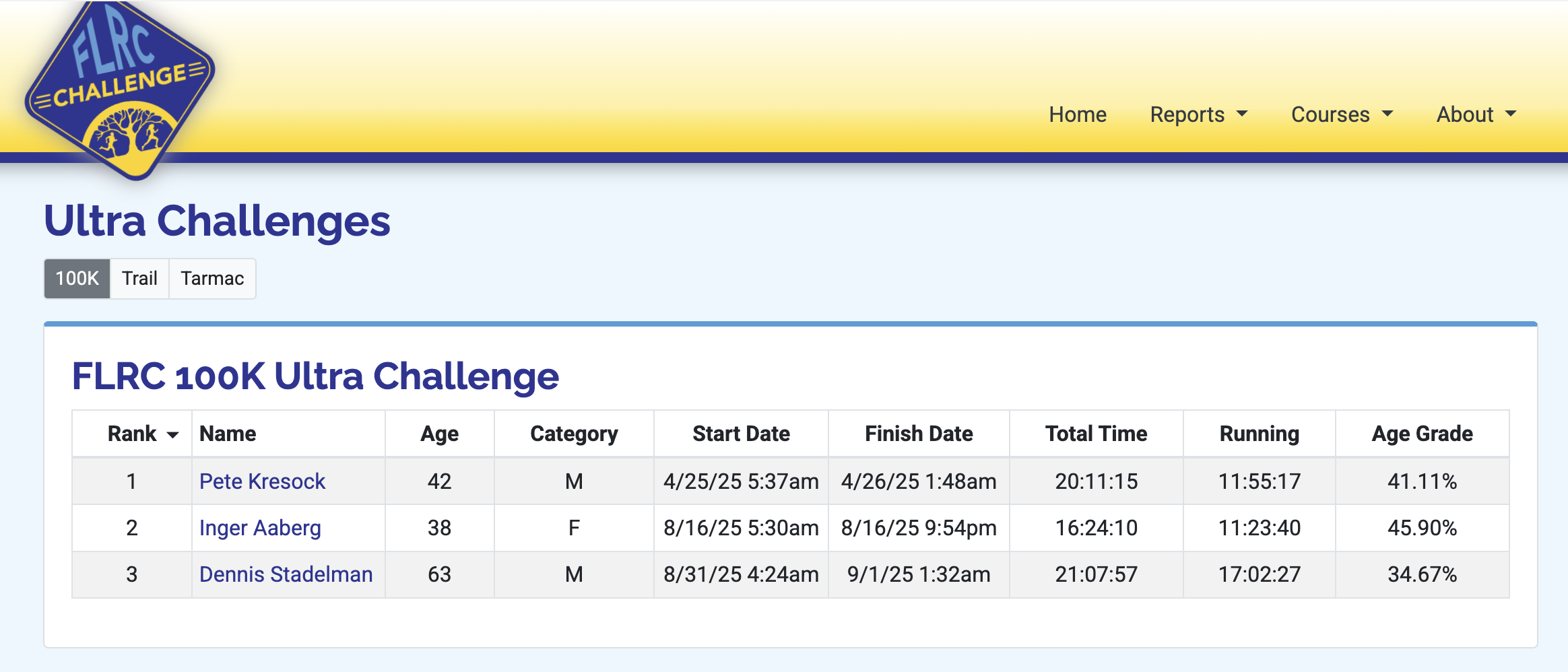Sort by the Total Time header
The image size is (1568, 672).
click(x=1096, y=434)
